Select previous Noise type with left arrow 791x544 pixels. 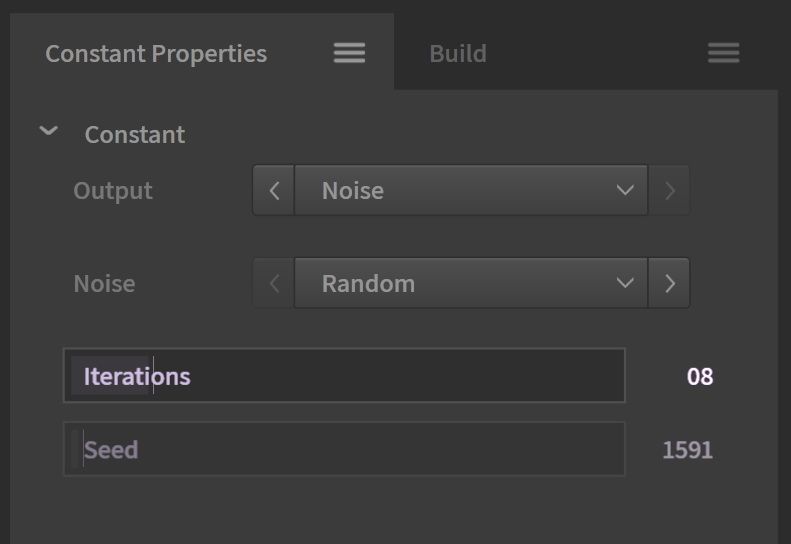pyautogui.click(x=274, y=283)
